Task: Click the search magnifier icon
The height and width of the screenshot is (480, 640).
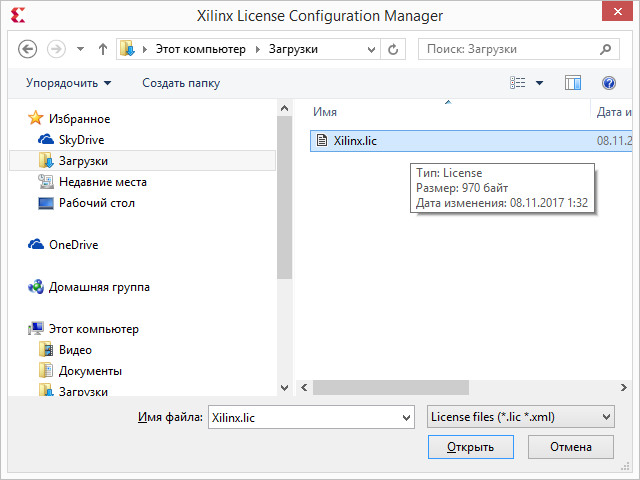Action: pos(606,49)
